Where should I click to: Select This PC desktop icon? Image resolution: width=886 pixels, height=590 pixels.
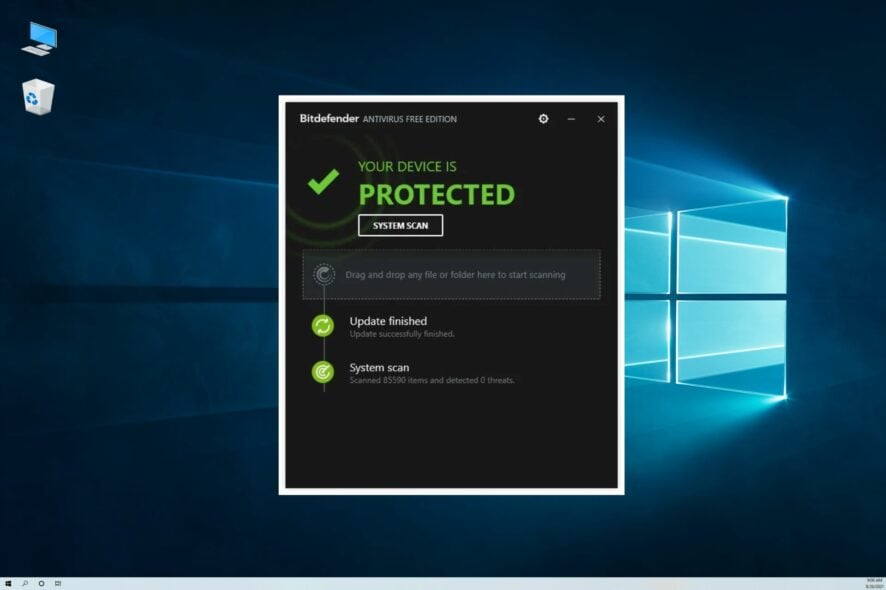40,38
